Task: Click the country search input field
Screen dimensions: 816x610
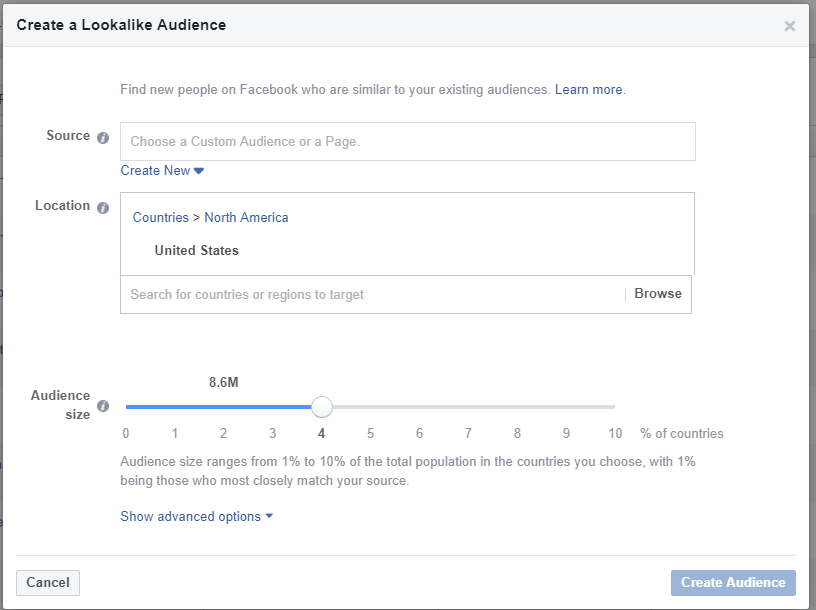Action: (372, 295)
